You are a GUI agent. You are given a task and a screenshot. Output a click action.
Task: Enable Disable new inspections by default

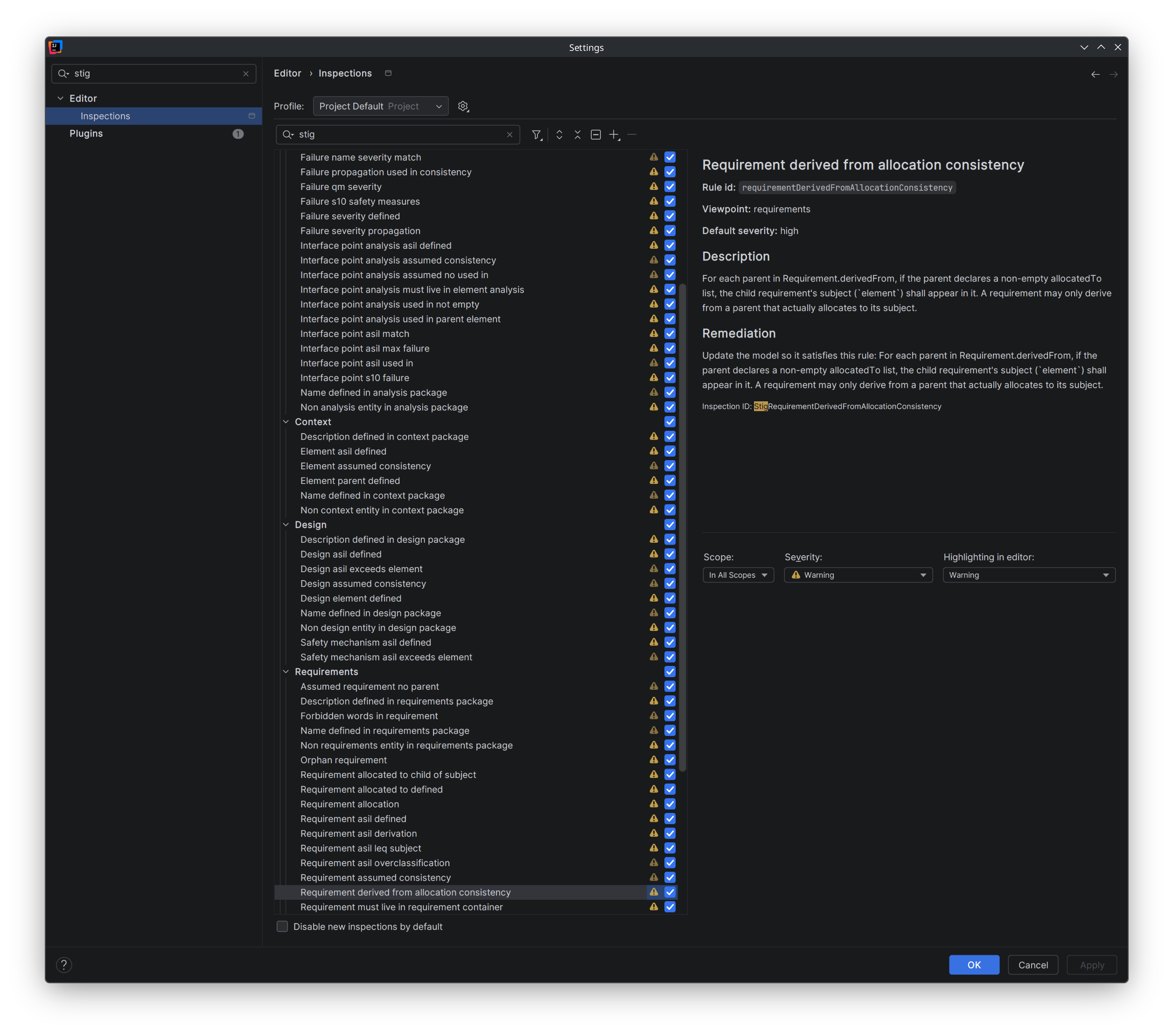pyautogui.click(x=282, y=926)
